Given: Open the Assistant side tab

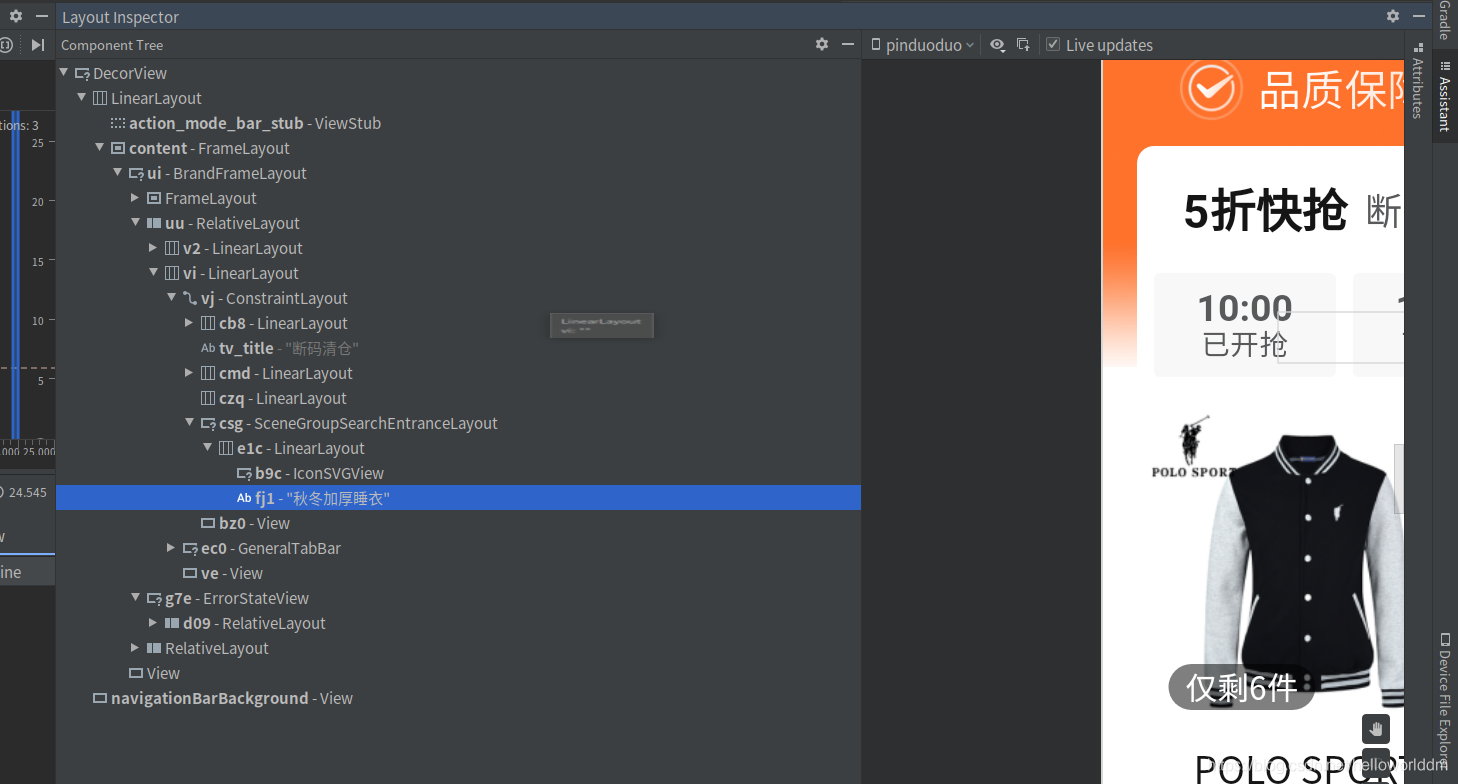Looking at the screenshot, I should (x=1445, y=96).
